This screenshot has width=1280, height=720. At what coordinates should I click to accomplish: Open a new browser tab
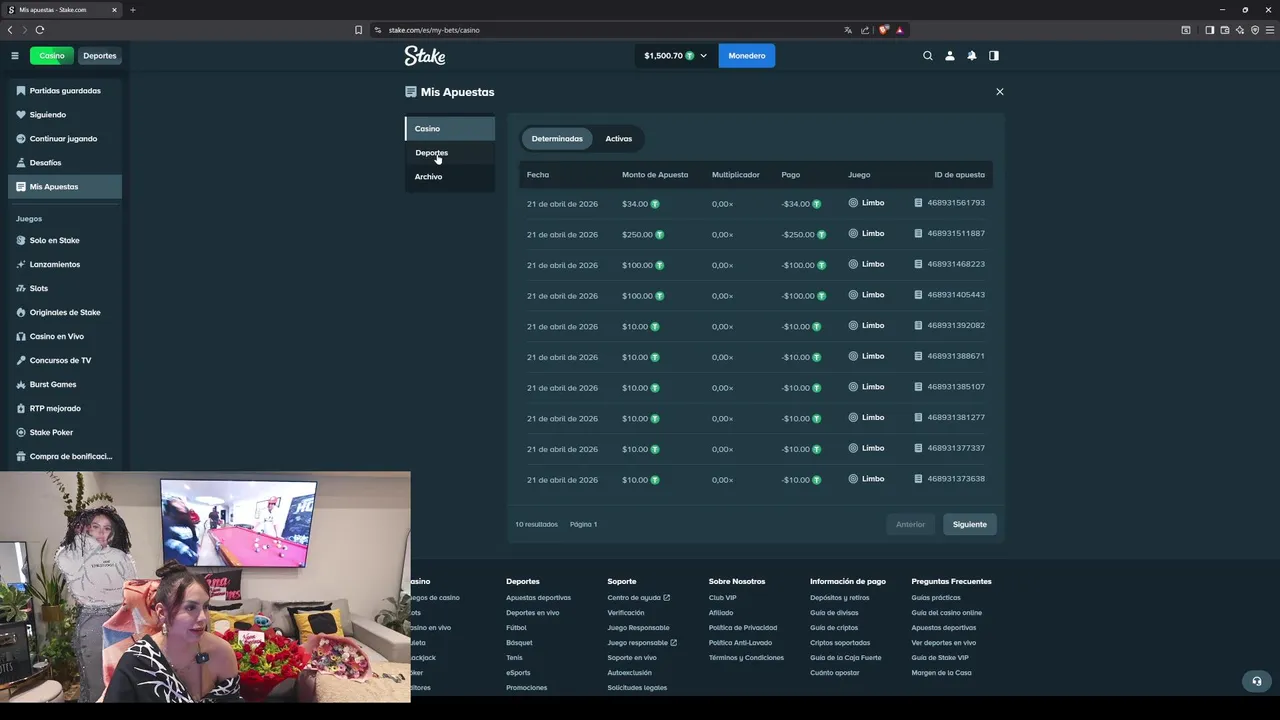pyautogui.click(x=132, y=10)
